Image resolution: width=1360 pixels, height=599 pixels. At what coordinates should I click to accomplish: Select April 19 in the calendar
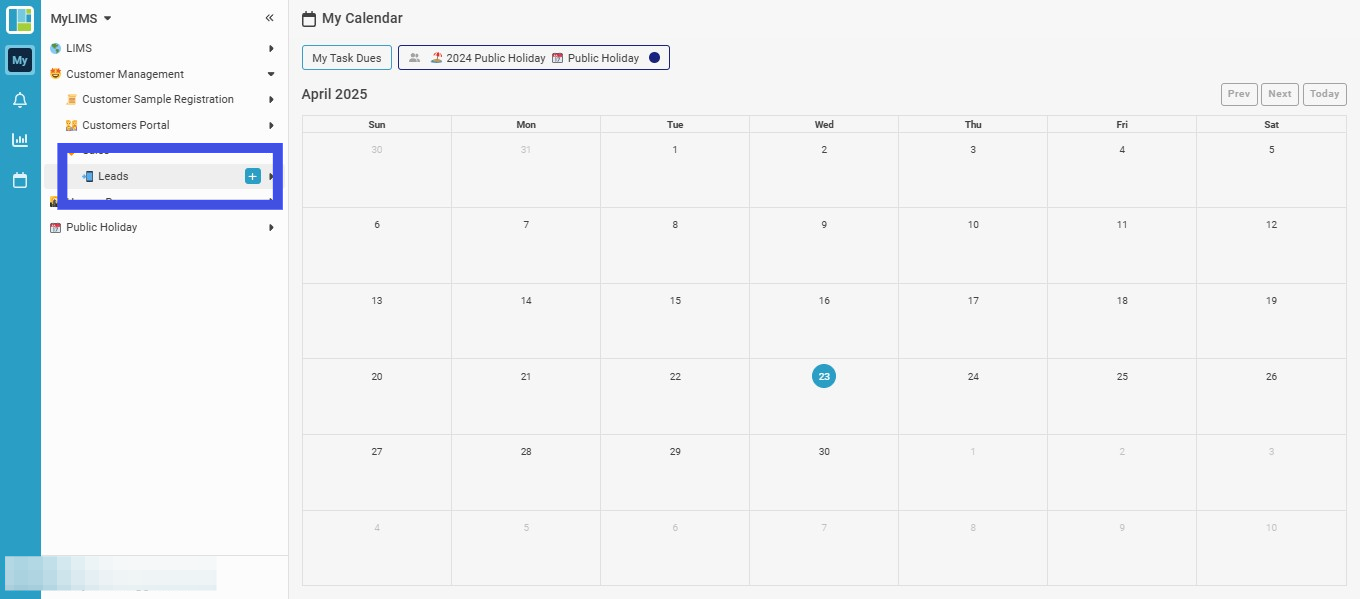(x=1271, y=300)
